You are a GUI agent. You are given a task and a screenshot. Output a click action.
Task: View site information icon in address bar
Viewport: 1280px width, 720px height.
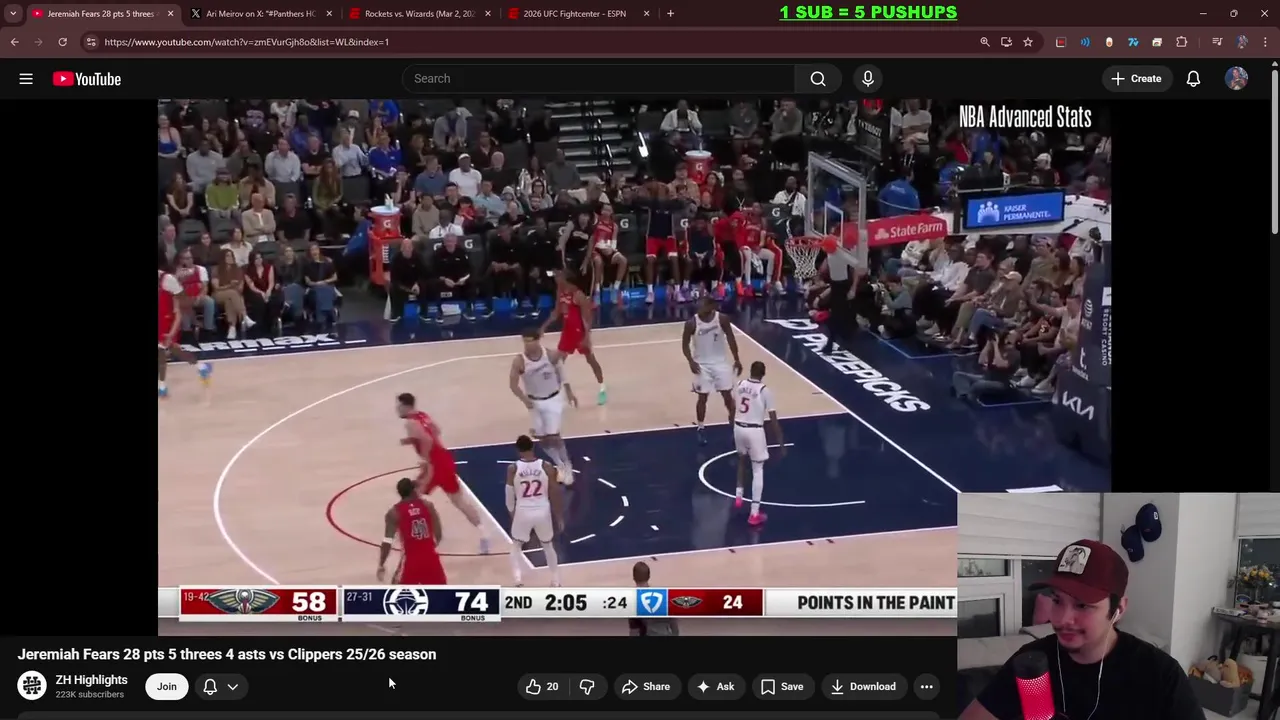point(91,42)
